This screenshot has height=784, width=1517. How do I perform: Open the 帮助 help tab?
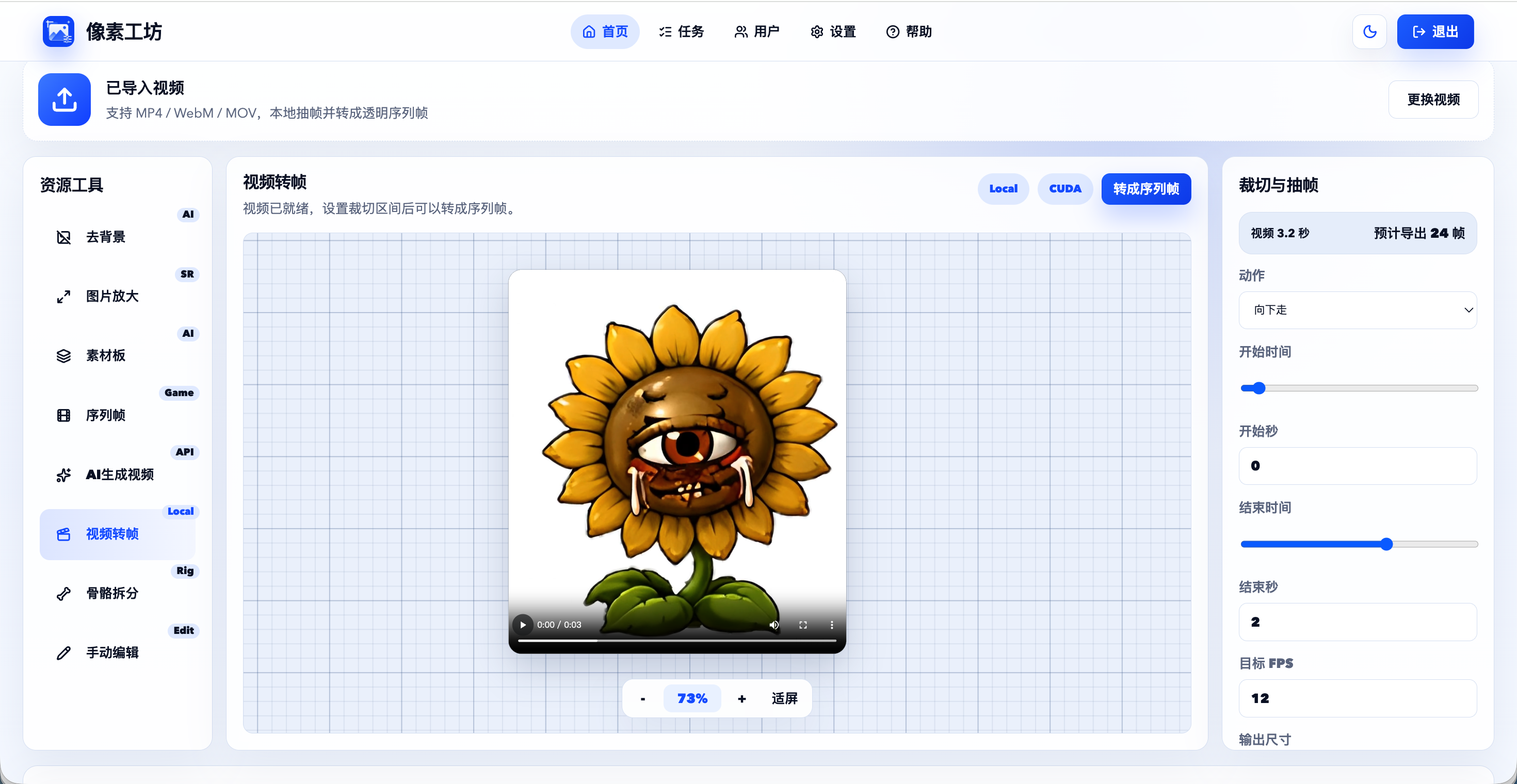click(909, 32)
